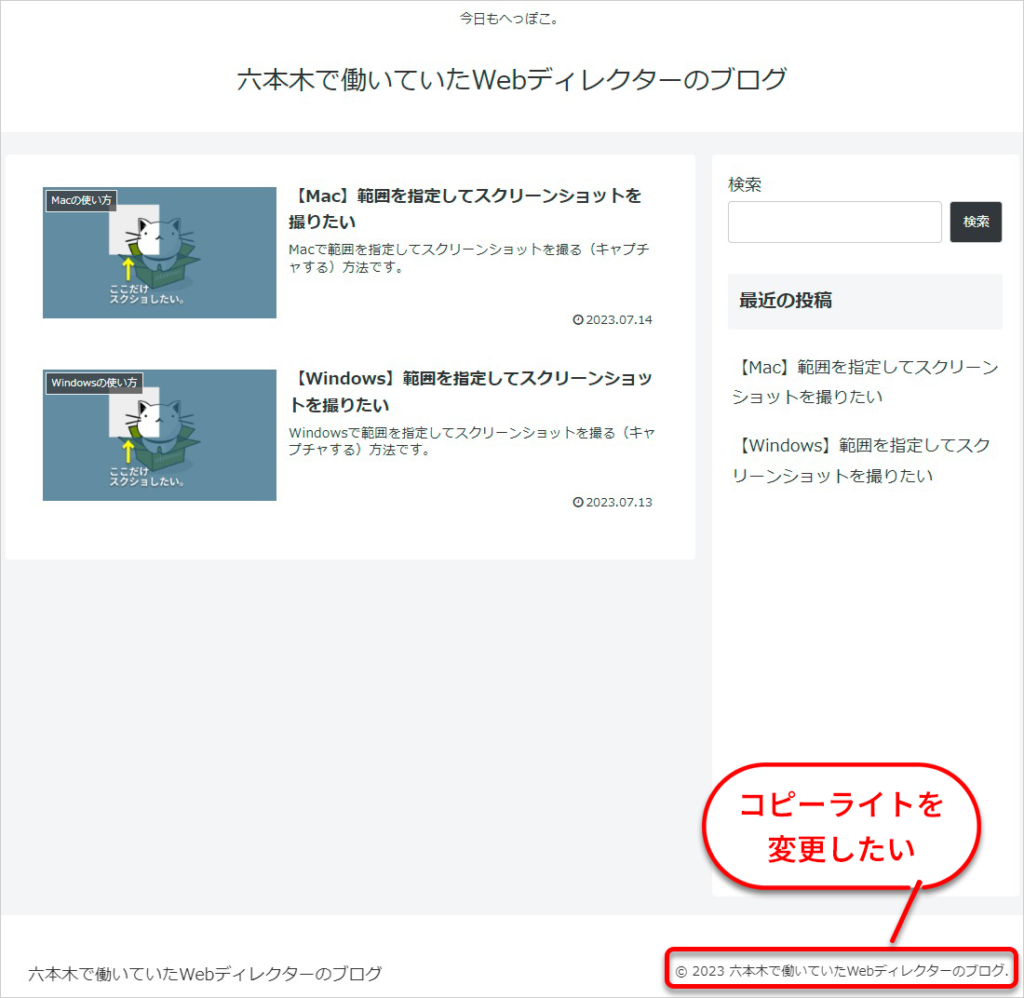Open the 【Mac】 link under 最近の投稿

point(864,381)
